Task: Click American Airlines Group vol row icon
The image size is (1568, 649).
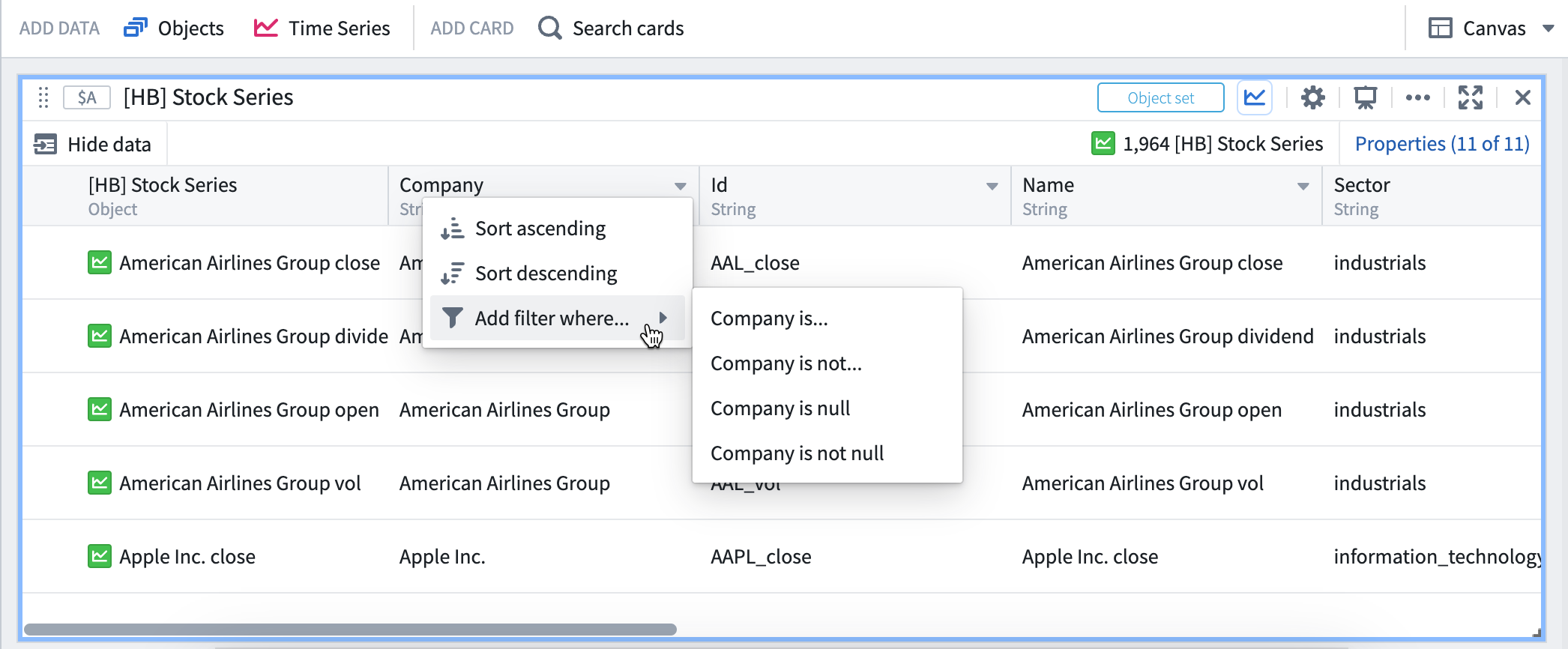Action: coord(99,483)
